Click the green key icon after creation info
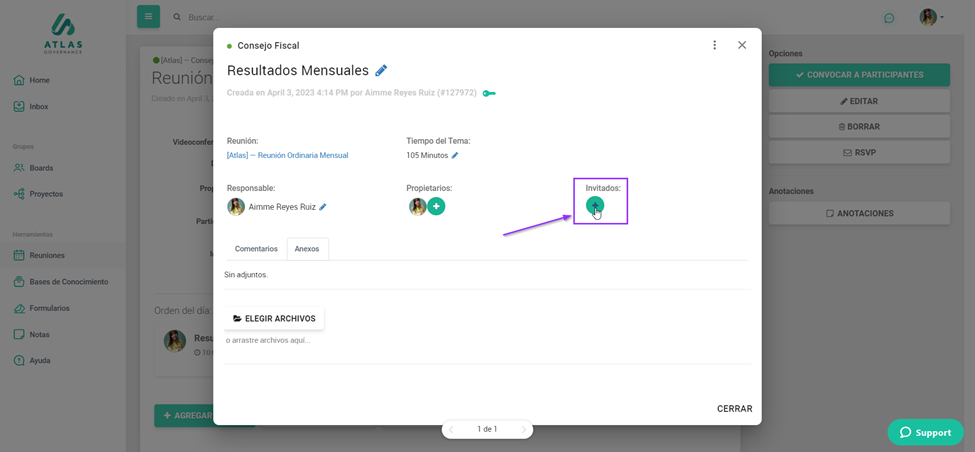This screenshot has height=452, width=975. point(489,93)
